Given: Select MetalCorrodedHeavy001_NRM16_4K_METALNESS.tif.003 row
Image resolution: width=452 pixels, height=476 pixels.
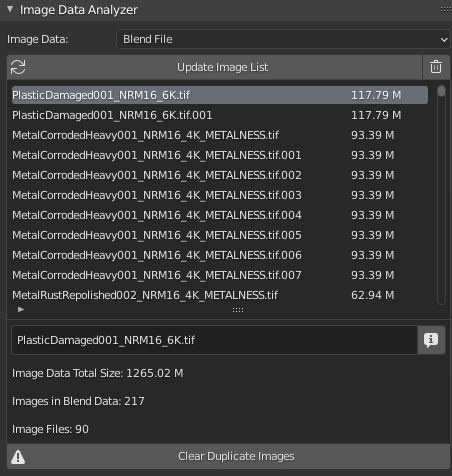Looking at the screenshot, I should 220,195.
